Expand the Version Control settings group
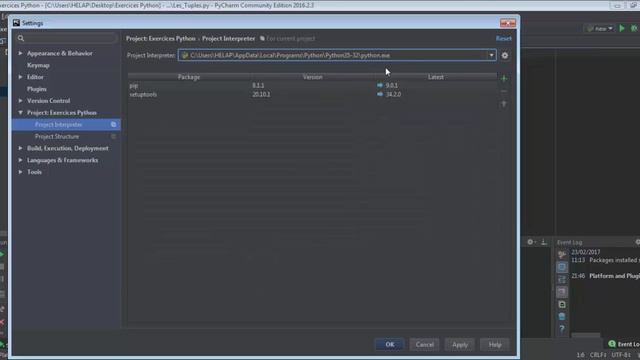Screen dimensions: 640x360 click(x=20, y=100)
